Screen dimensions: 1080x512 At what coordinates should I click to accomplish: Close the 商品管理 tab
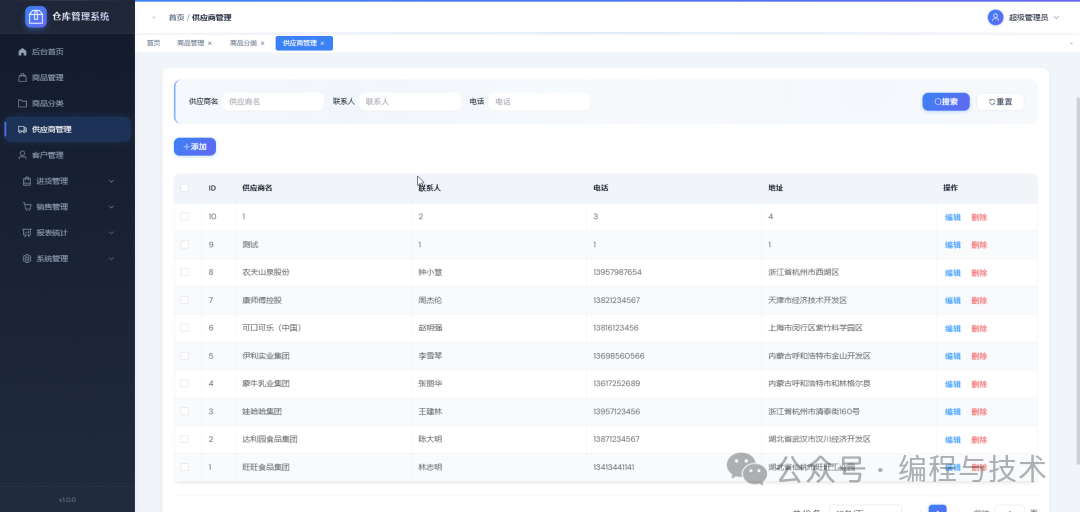click(x=210, y=43)
